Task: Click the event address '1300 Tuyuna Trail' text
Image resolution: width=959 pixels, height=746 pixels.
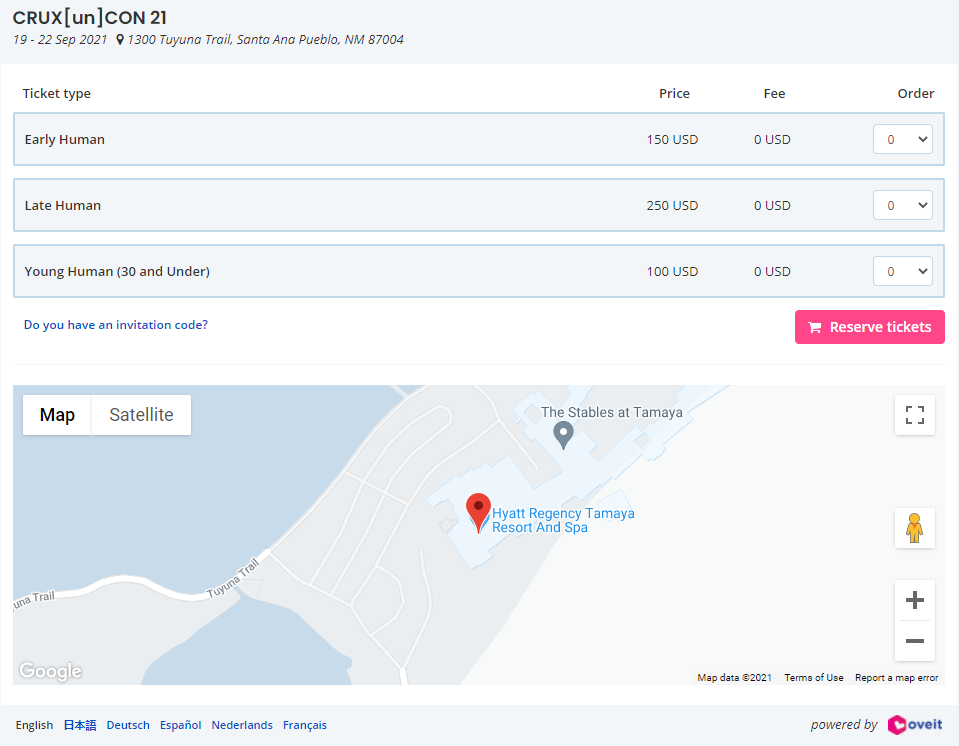Action: pos(265,40)
